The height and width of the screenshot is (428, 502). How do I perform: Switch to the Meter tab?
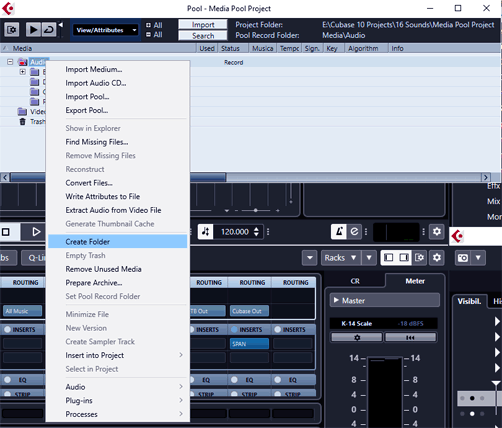pos(415,281)
